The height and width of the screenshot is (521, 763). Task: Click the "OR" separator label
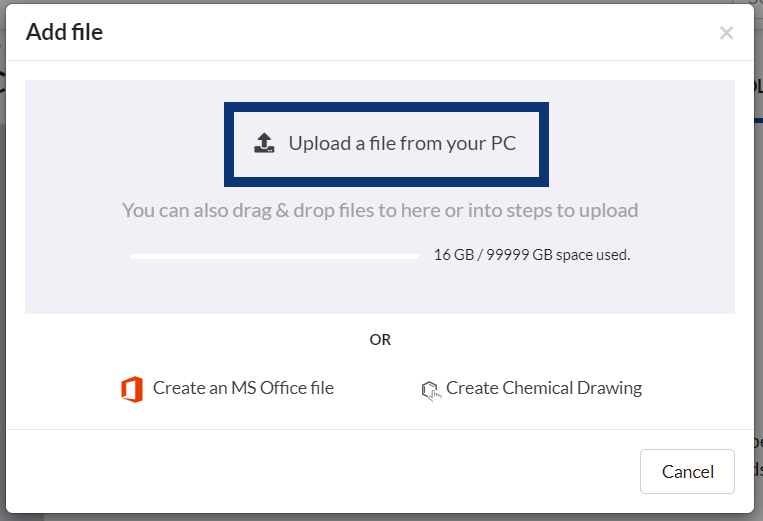coord(380,340)
